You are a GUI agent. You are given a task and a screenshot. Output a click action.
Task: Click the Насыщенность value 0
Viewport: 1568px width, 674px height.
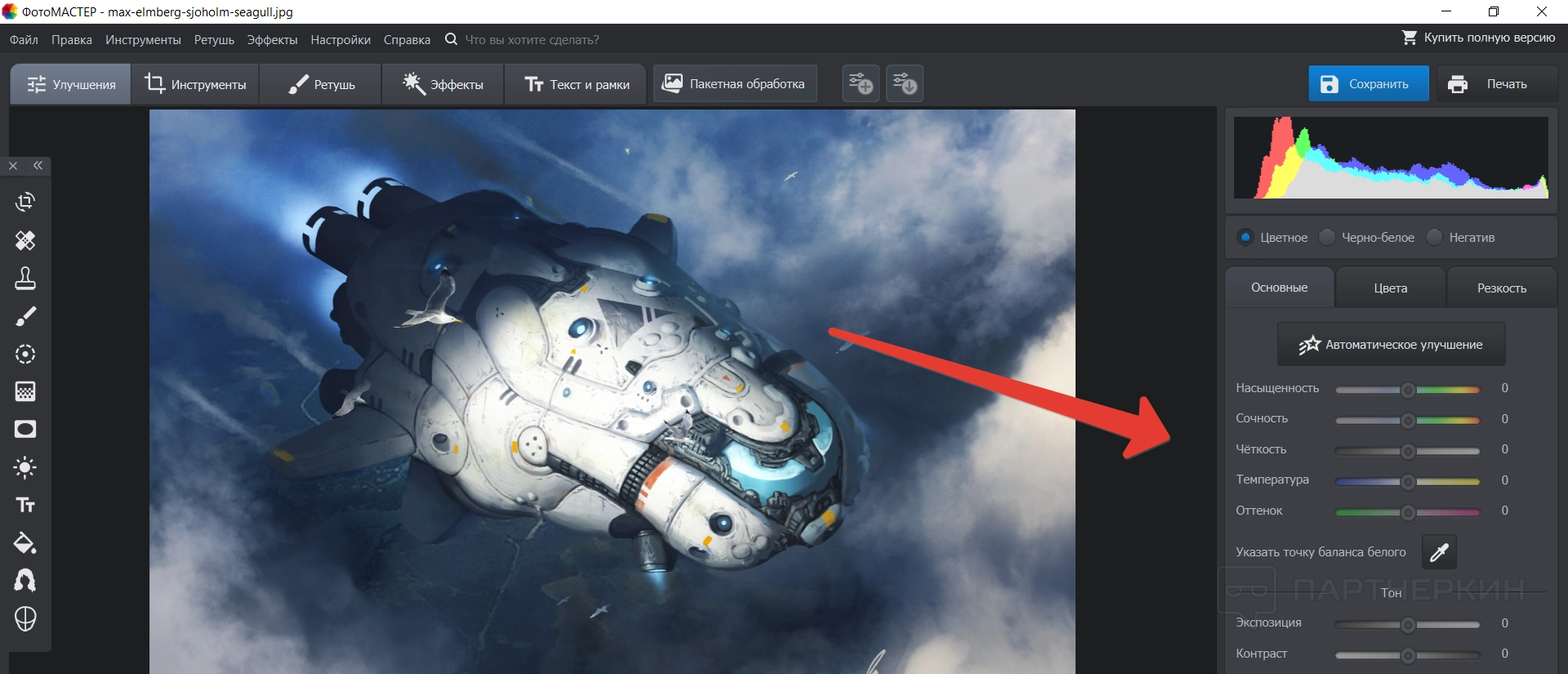[x=1505, y=388]
